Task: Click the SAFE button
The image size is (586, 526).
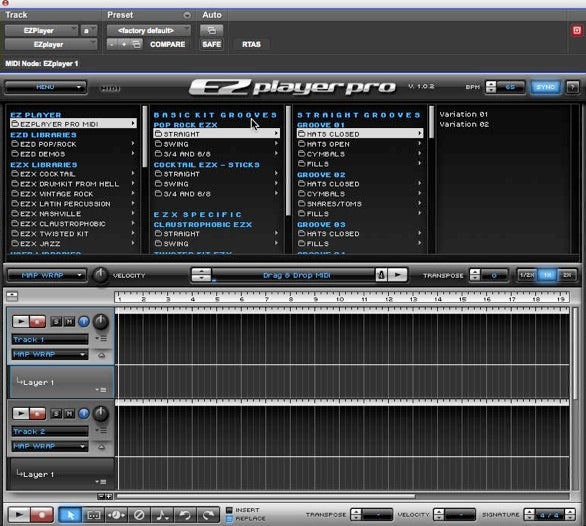Action: (x=212, y=44)
